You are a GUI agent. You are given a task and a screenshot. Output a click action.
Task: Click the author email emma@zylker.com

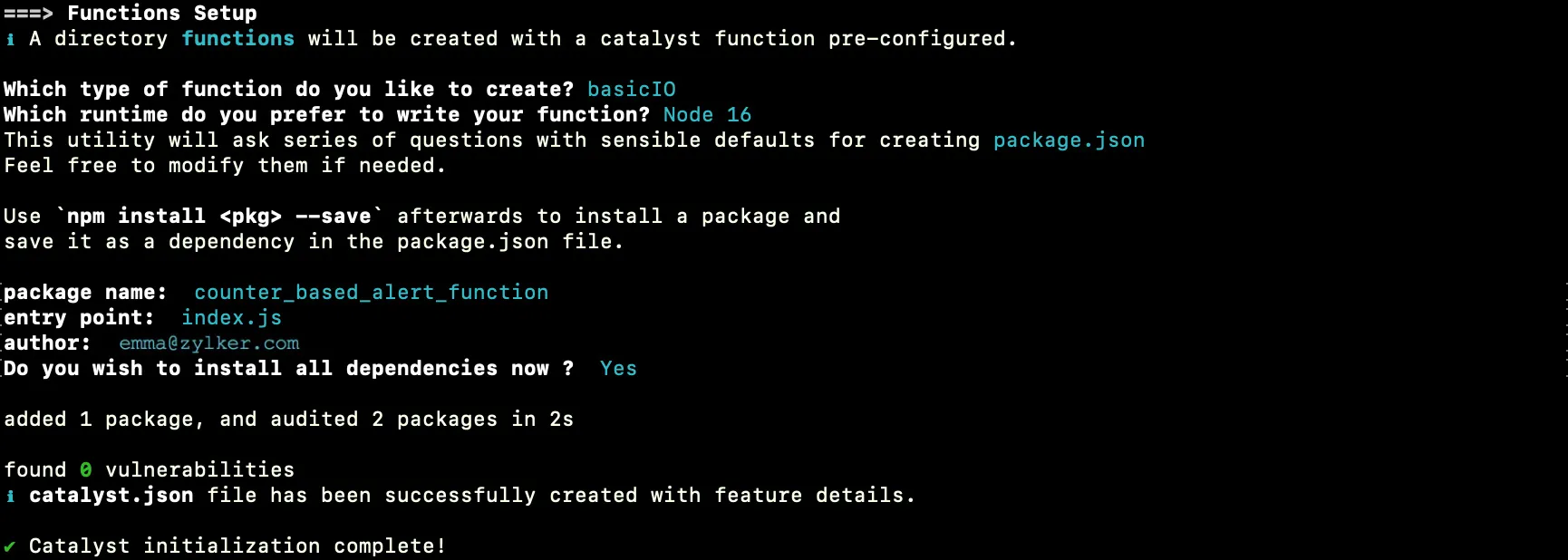point(208,343)
